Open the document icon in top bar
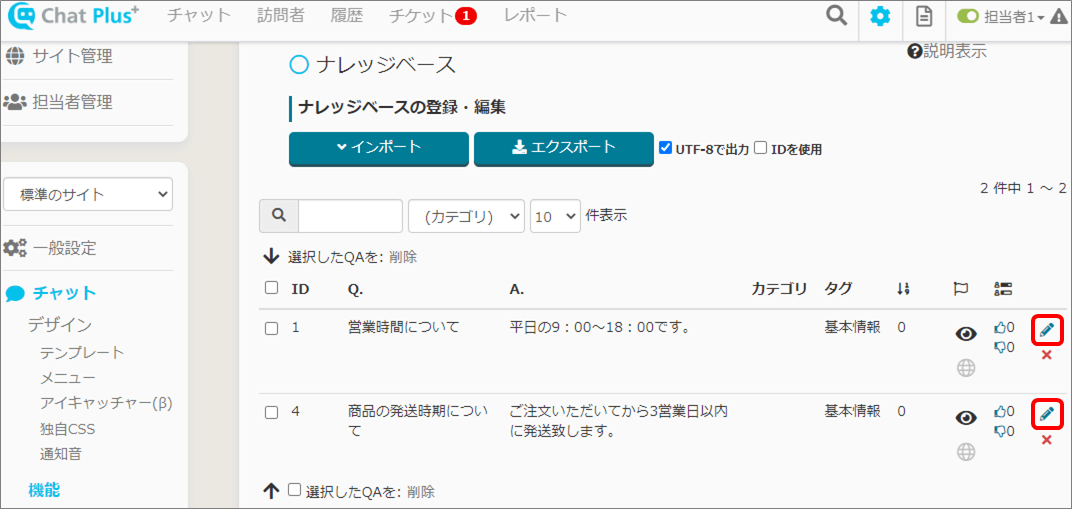 pos(924,16)
